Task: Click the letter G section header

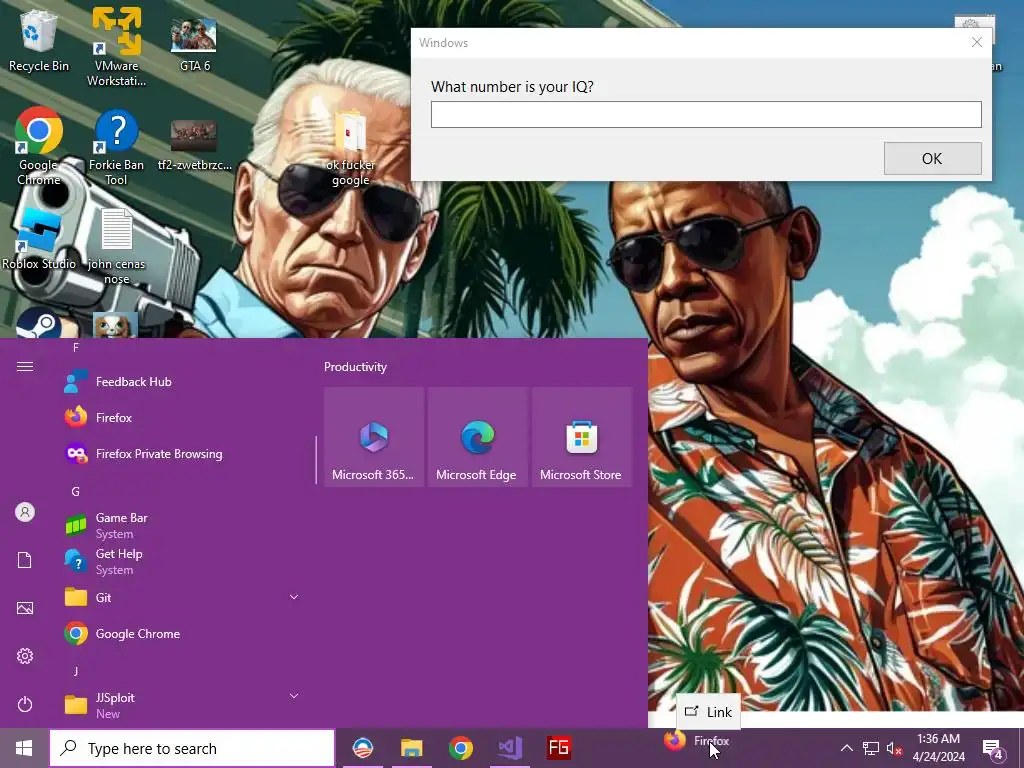Action: [x=76, y=491]
